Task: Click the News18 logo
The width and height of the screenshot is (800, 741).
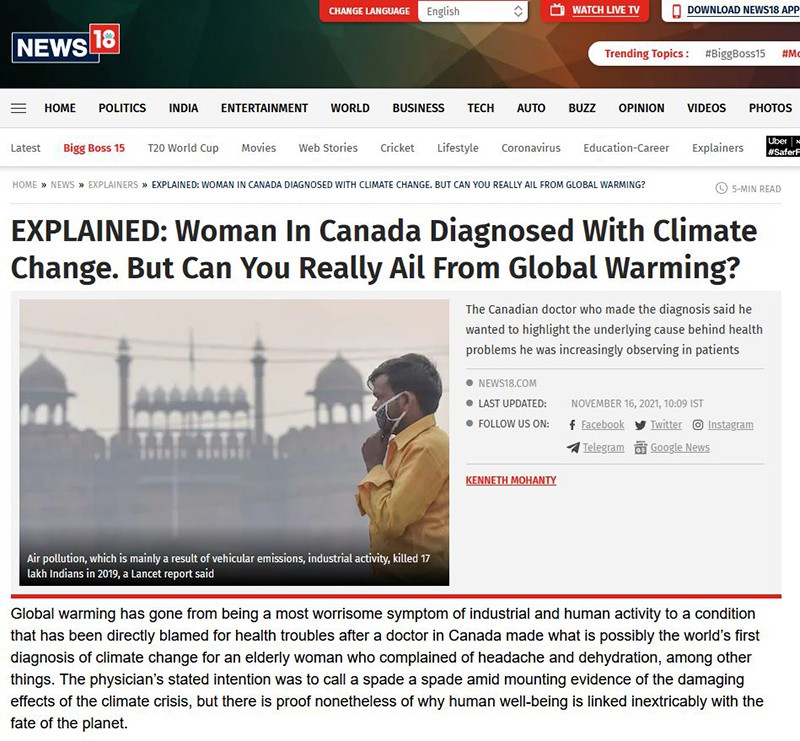Action: (66, 44)
